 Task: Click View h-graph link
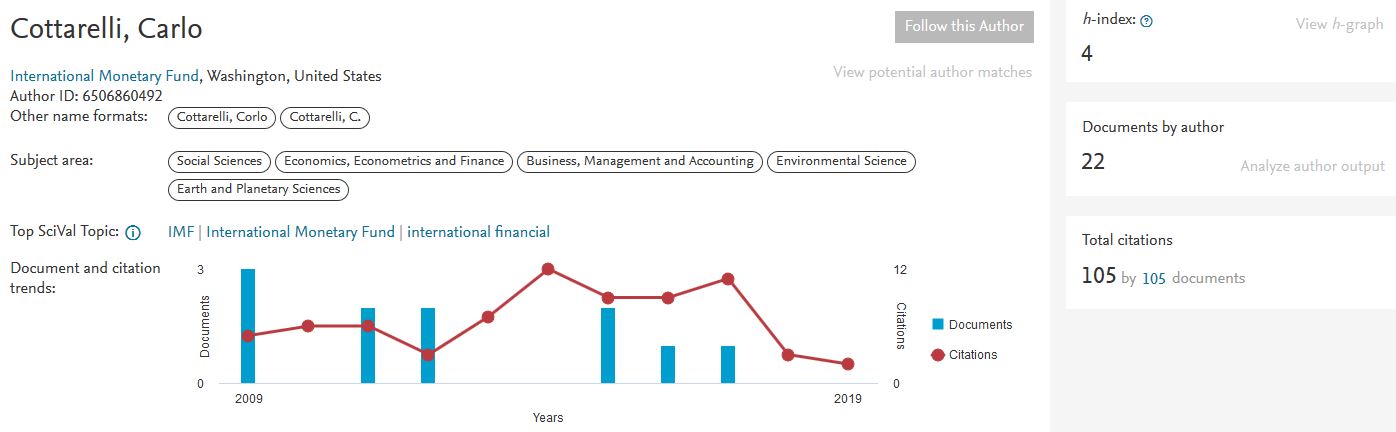pyautogui.click(x=1339, y=24)
